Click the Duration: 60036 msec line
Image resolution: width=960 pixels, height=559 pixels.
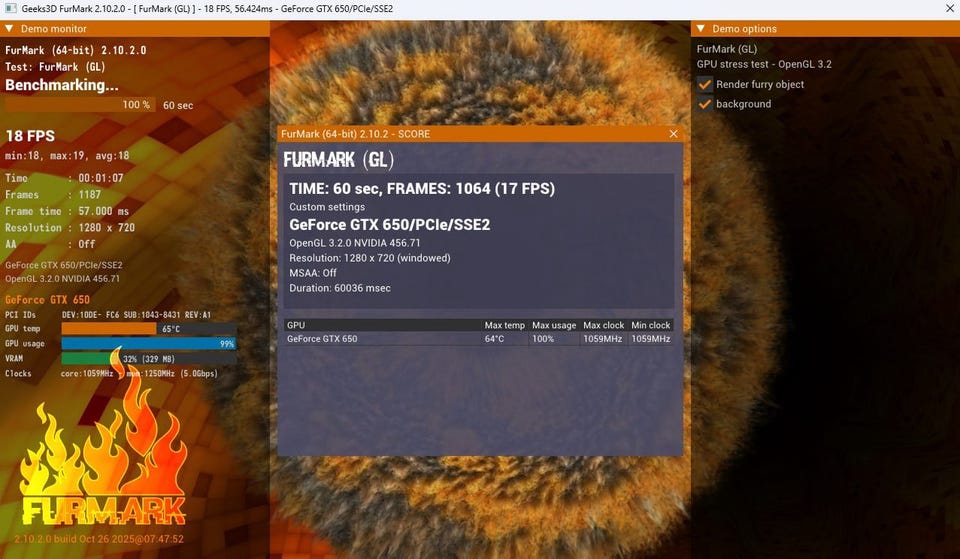(x=340, y=288)
